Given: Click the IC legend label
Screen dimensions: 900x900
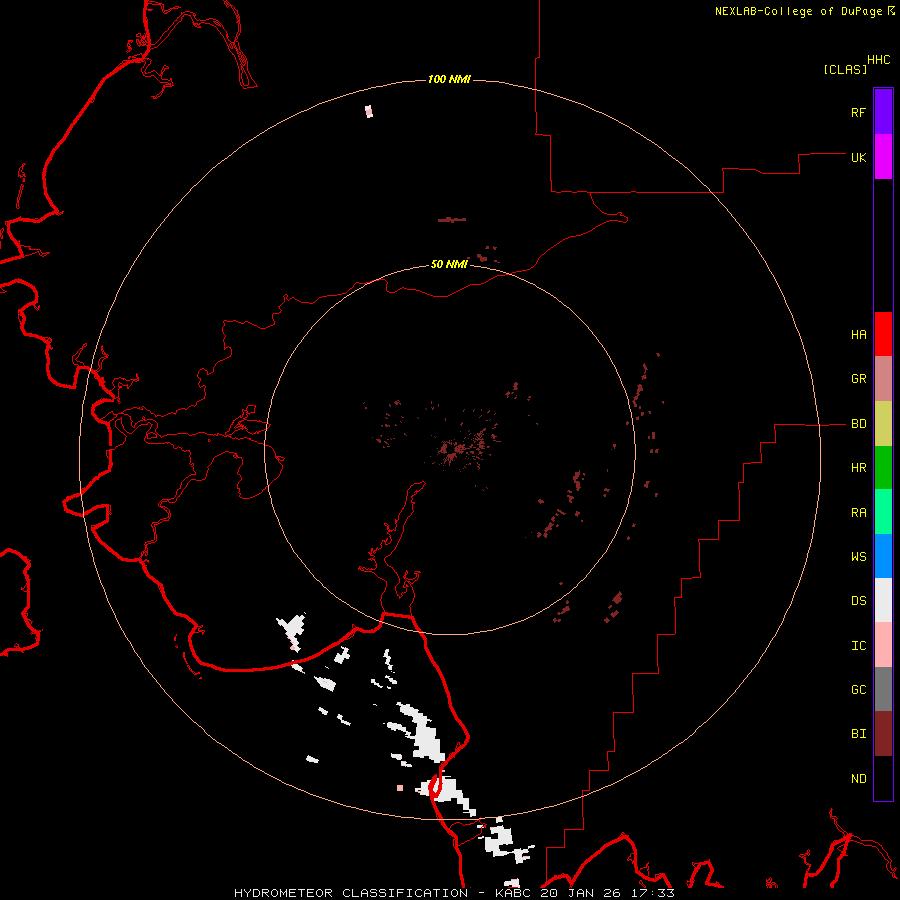Looking at the screenshot, I should point(858,646).
